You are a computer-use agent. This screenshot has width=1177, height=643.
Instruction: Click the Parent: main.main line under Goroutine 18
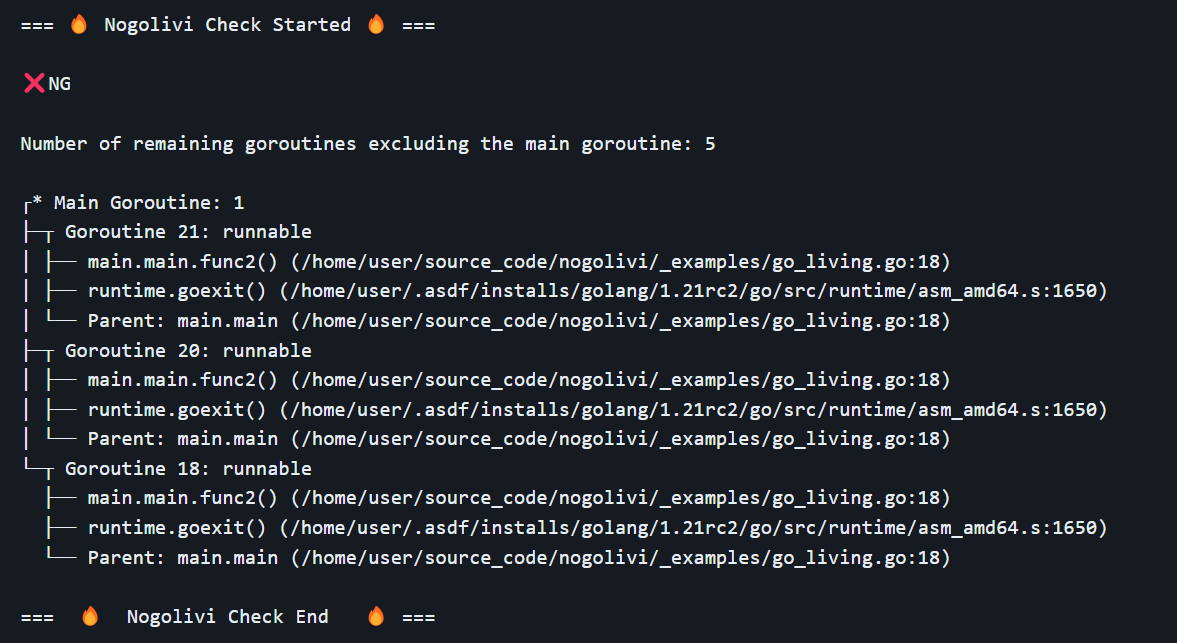pos(182,557)
